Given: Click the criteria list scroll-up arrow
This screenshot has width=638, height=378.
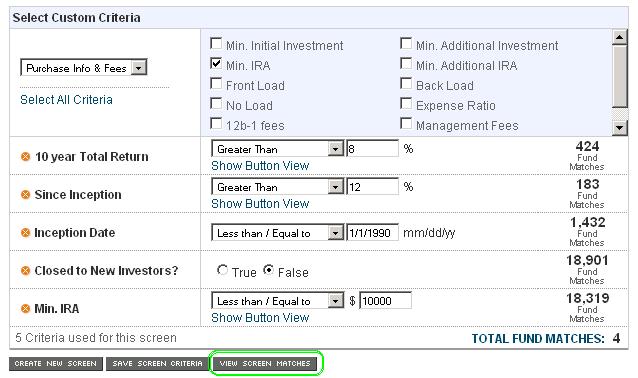Looking at the screenshot, I should pos(619,37).
